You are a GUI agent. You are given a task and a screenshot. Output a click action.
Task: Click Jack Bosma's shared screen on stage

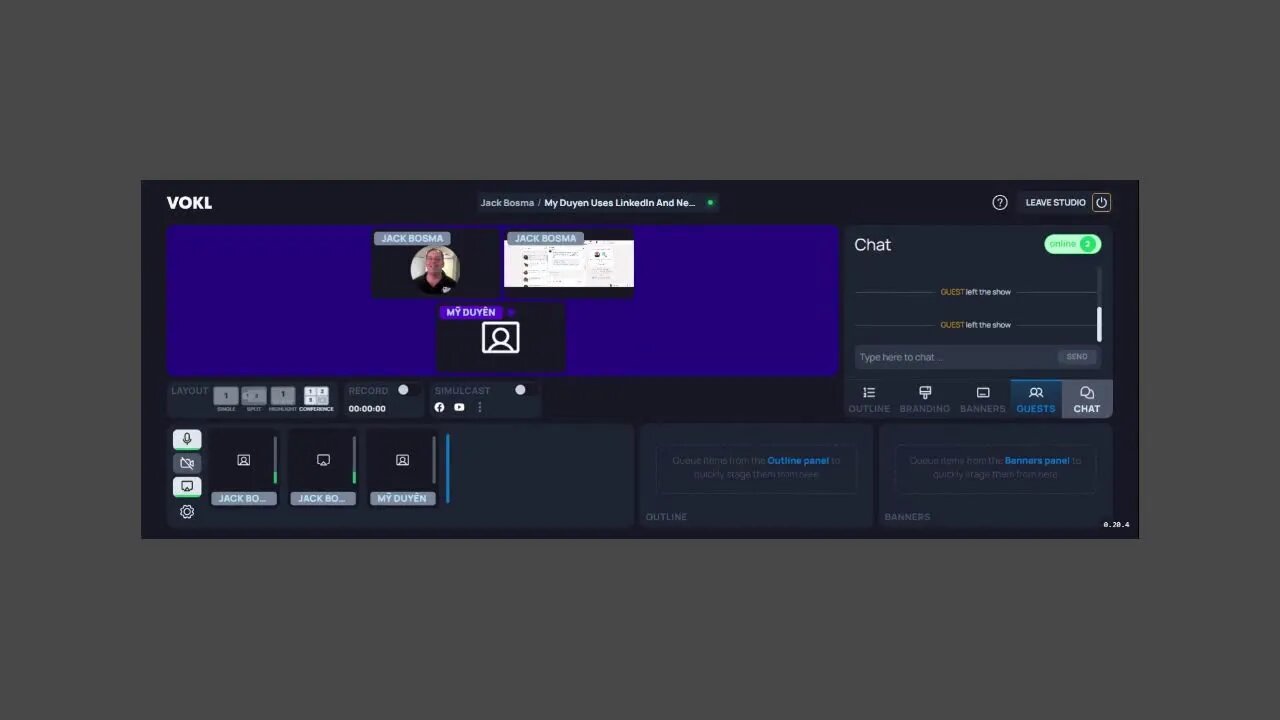pyautogui.click(x=569, y=264)
